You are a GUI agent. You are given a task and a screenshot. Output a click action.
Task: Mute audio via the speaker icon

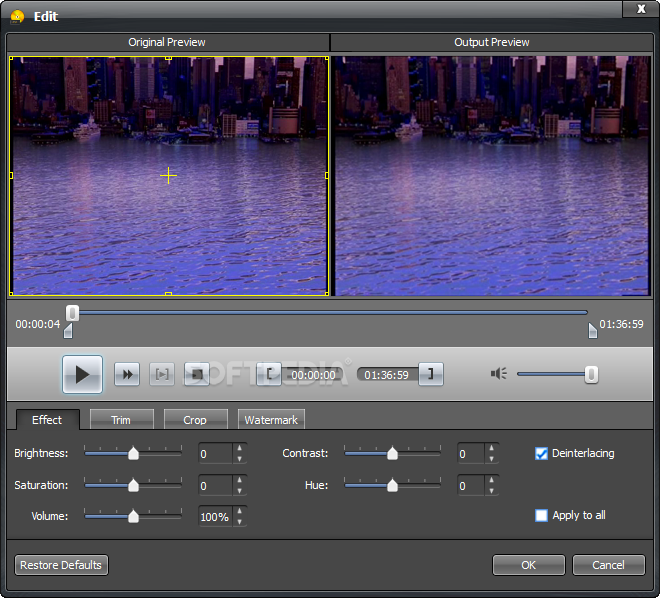click(499, 374)
